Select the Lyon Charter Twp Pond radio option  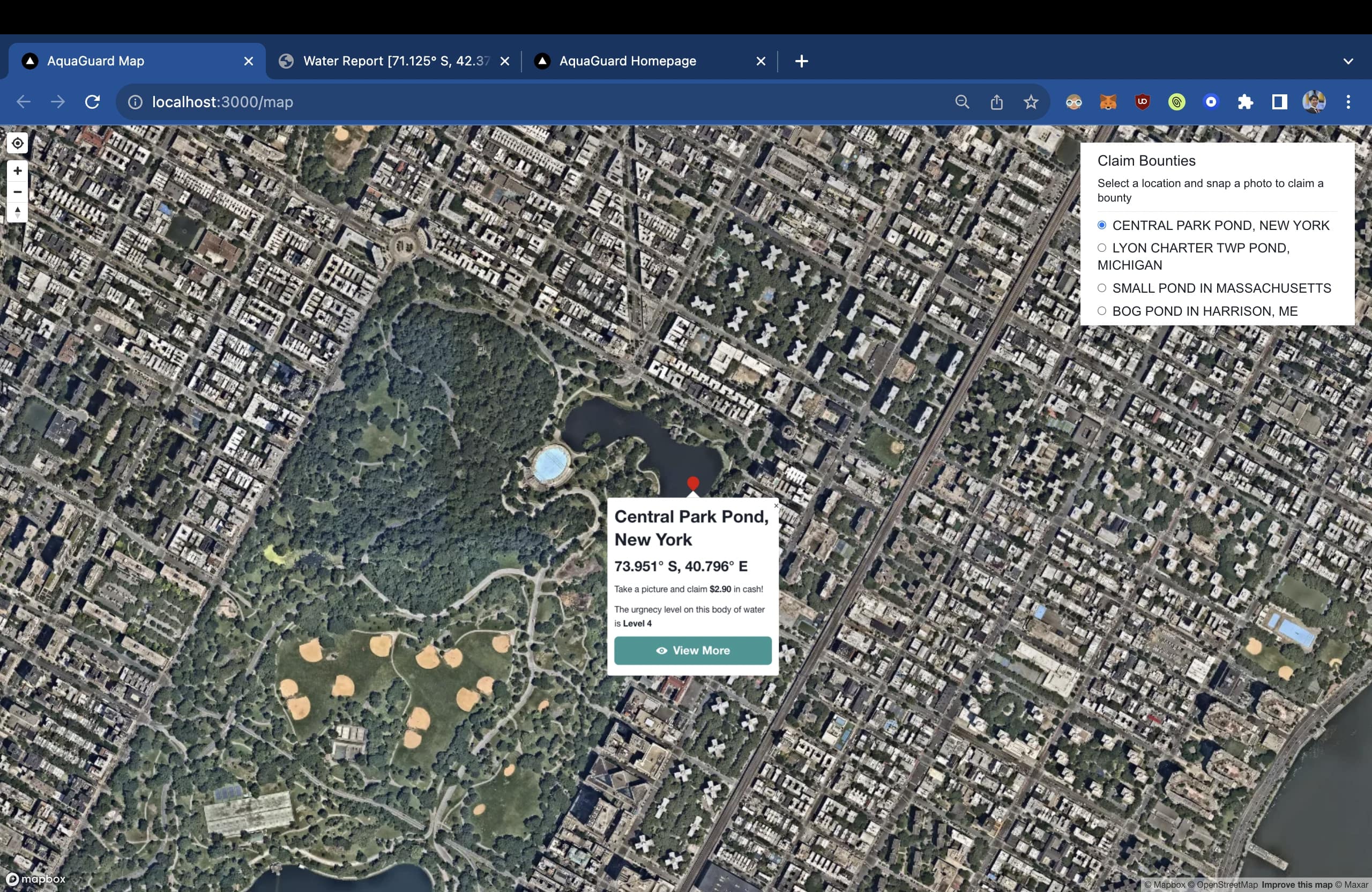point(1102,248)
